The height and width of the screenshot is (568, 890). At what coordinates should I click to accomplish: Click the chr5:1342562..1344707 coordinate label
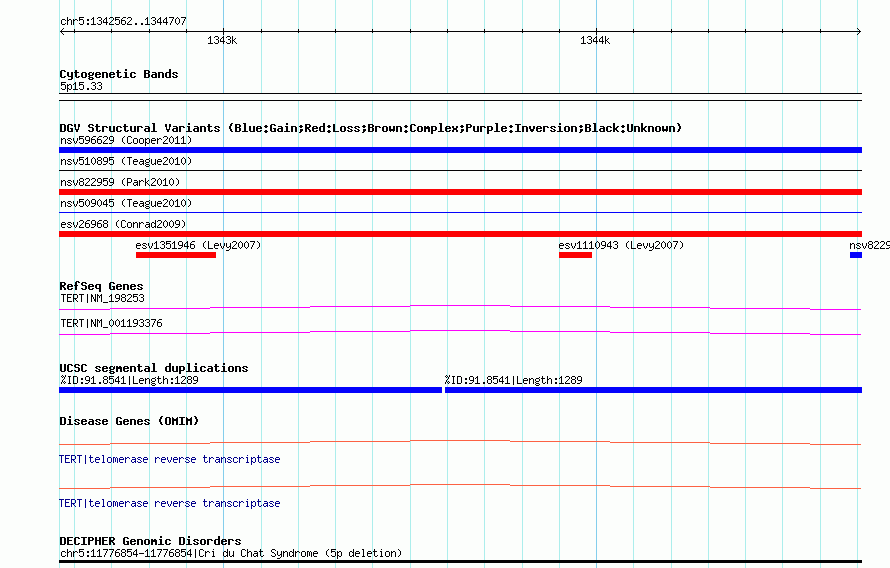click(x=123, y=21)
